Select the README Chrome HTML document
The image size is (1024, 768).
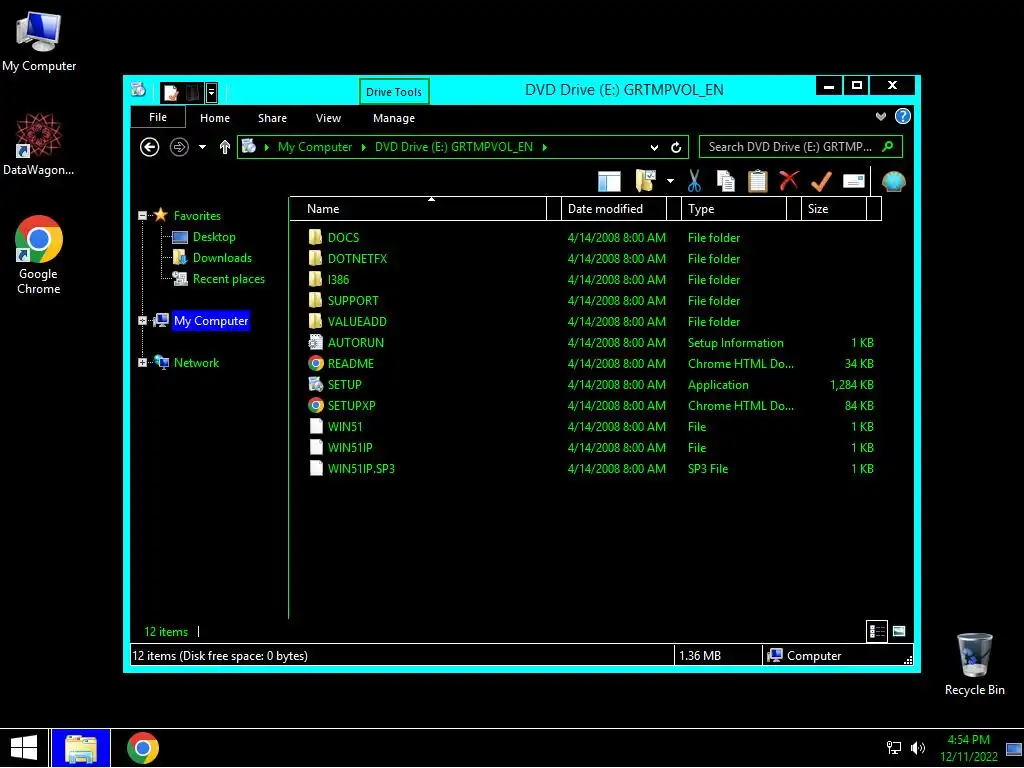click(x=351, y=364)
